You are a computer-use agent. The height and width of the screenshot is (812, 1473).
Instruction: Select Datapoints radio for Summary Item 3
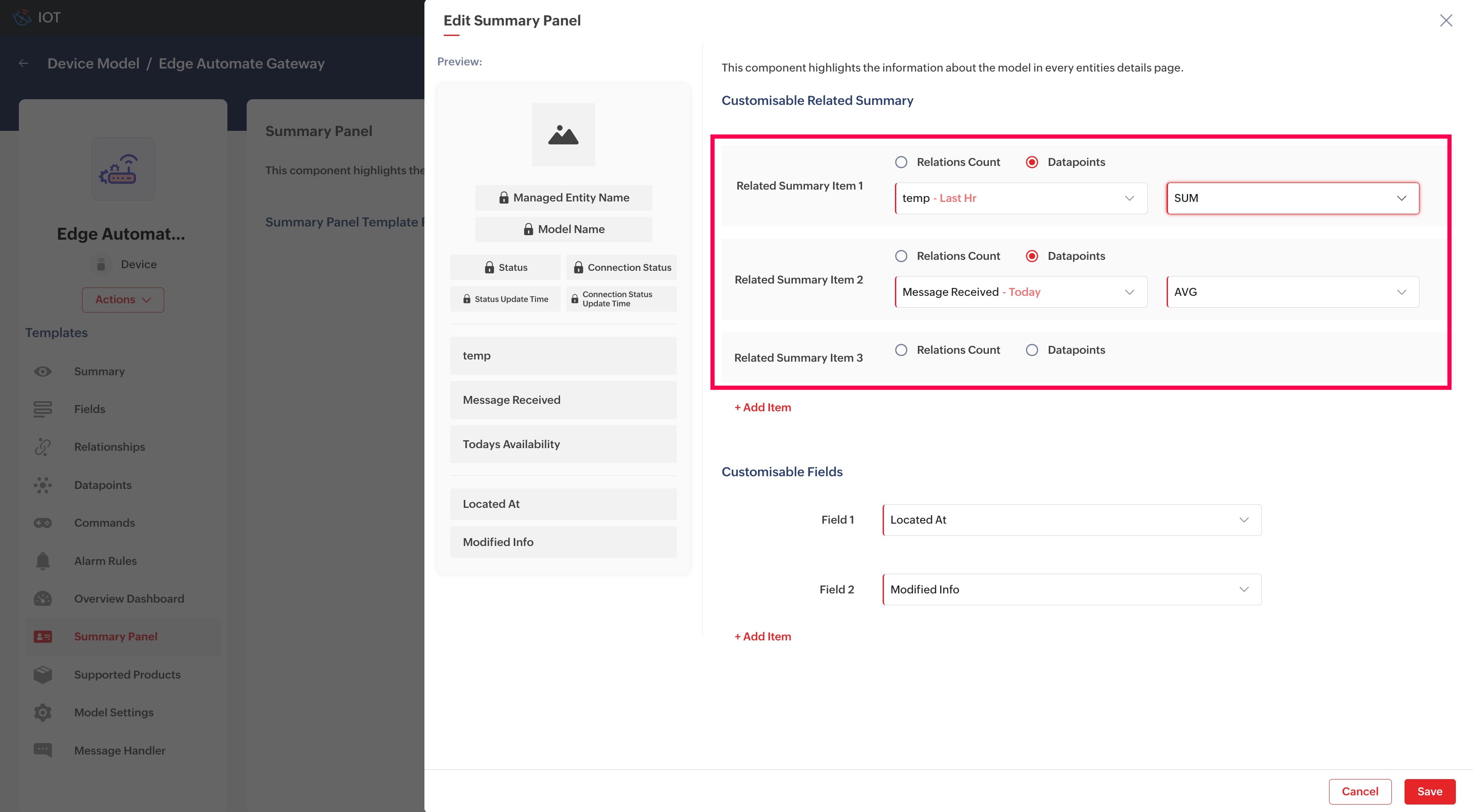(1031, 350)
